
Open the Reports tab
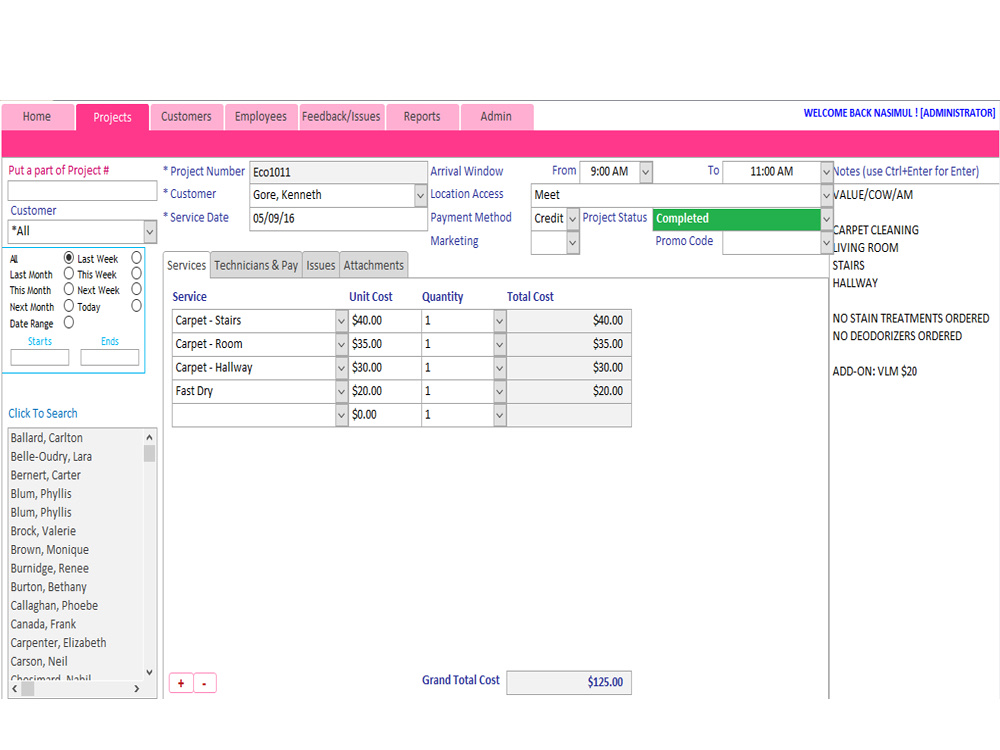coord(422,117)
